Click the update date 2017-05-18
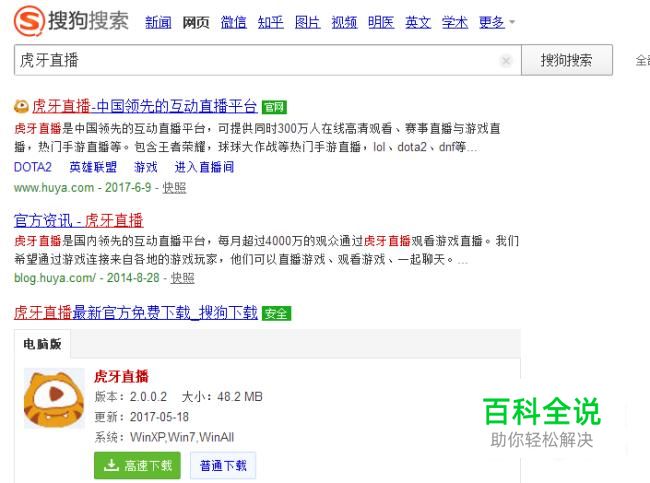 click(159, 417)
